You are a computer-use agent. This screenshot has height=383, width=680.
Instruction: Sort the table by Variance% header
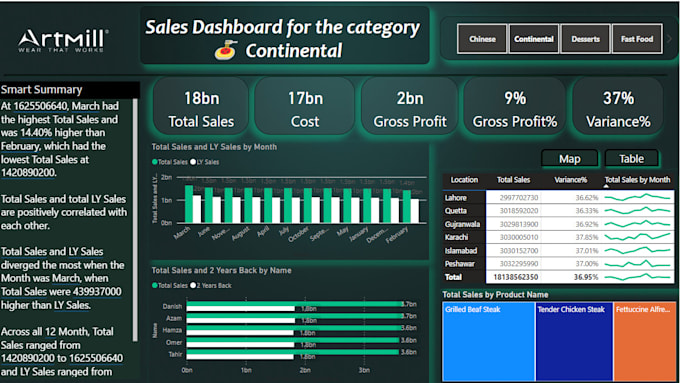(570, 180)
